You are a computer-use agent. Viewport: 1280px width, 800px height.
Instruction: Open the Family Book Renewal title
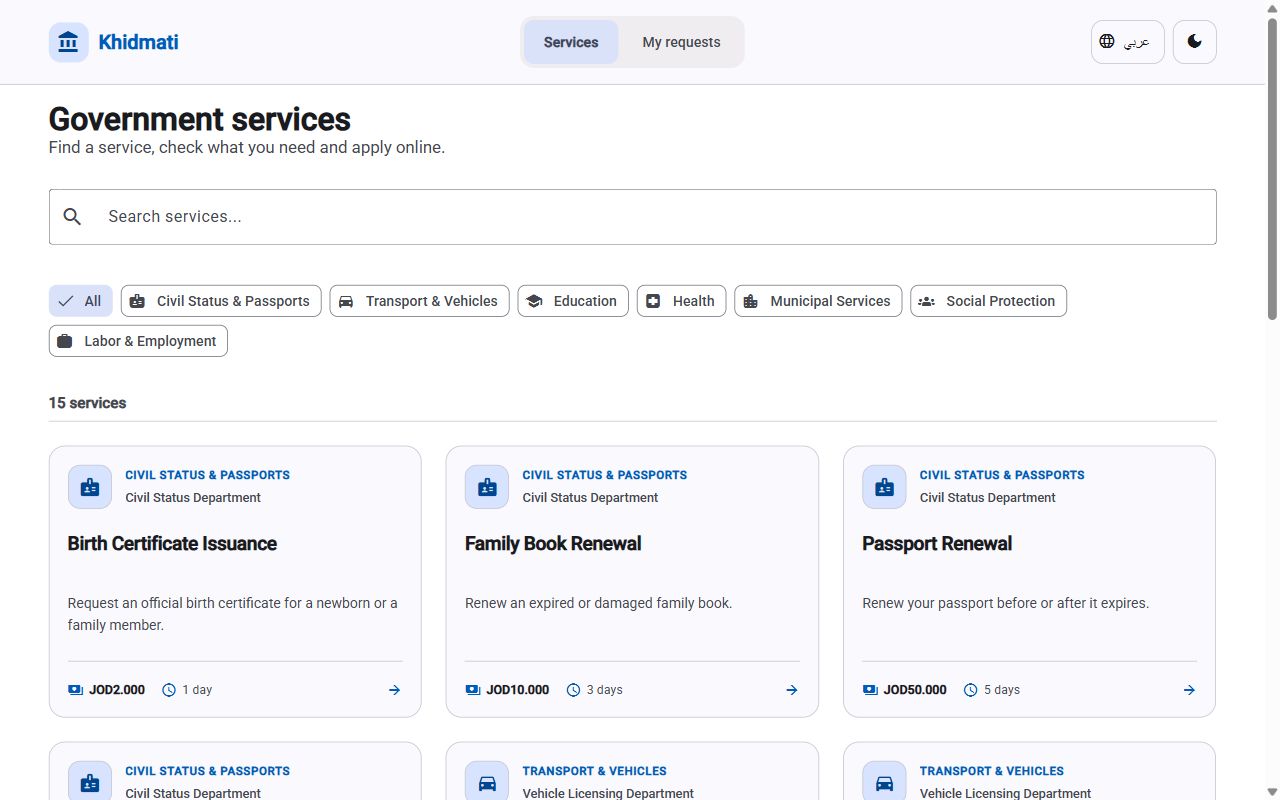tap(553, 544)
